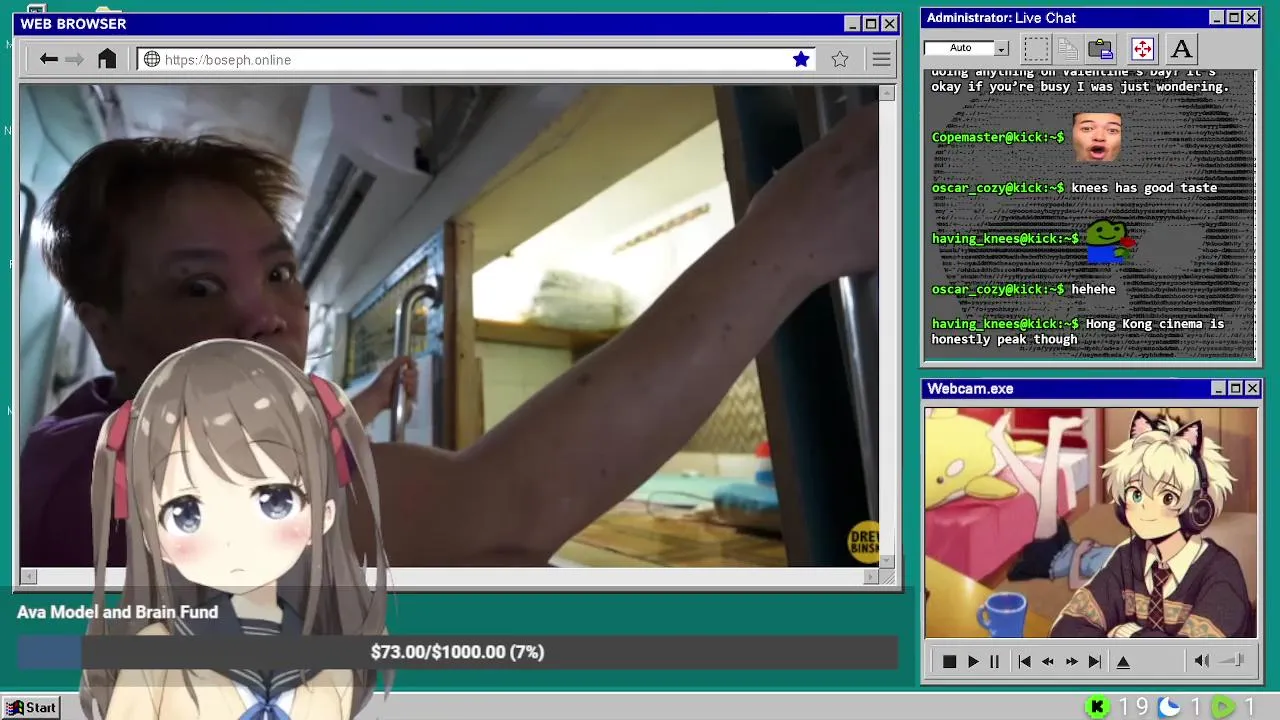1280x720 pixels.
Task: Click the username 'Copemaster@kick:~$'
Action: (998, 137)
